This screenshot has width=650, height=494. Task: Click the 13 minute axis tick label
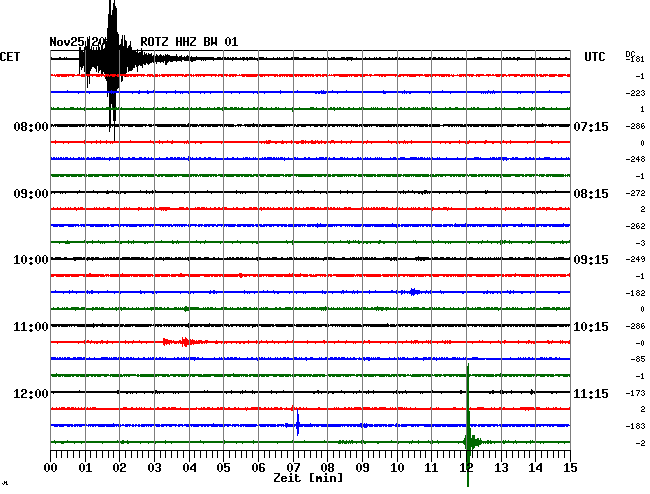(x=501, y=467)
